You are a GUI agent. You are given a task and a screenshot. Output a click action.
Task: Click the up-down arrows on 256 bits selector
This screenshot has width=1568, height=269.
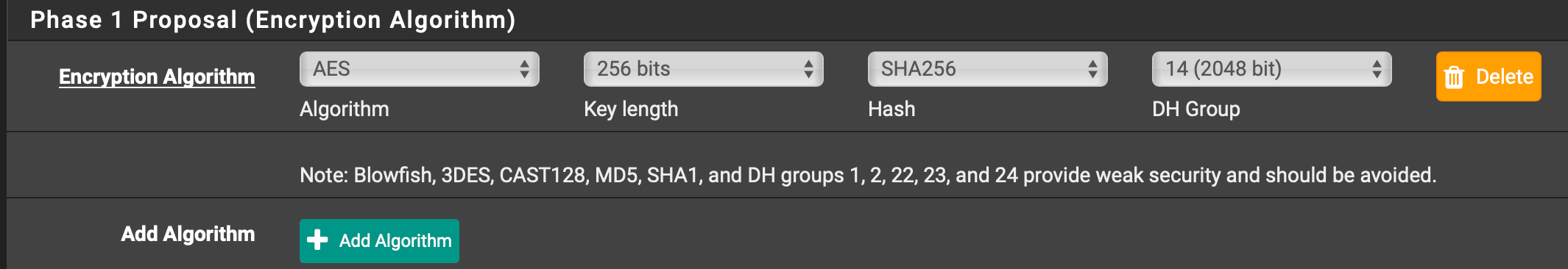coord(808,69)
